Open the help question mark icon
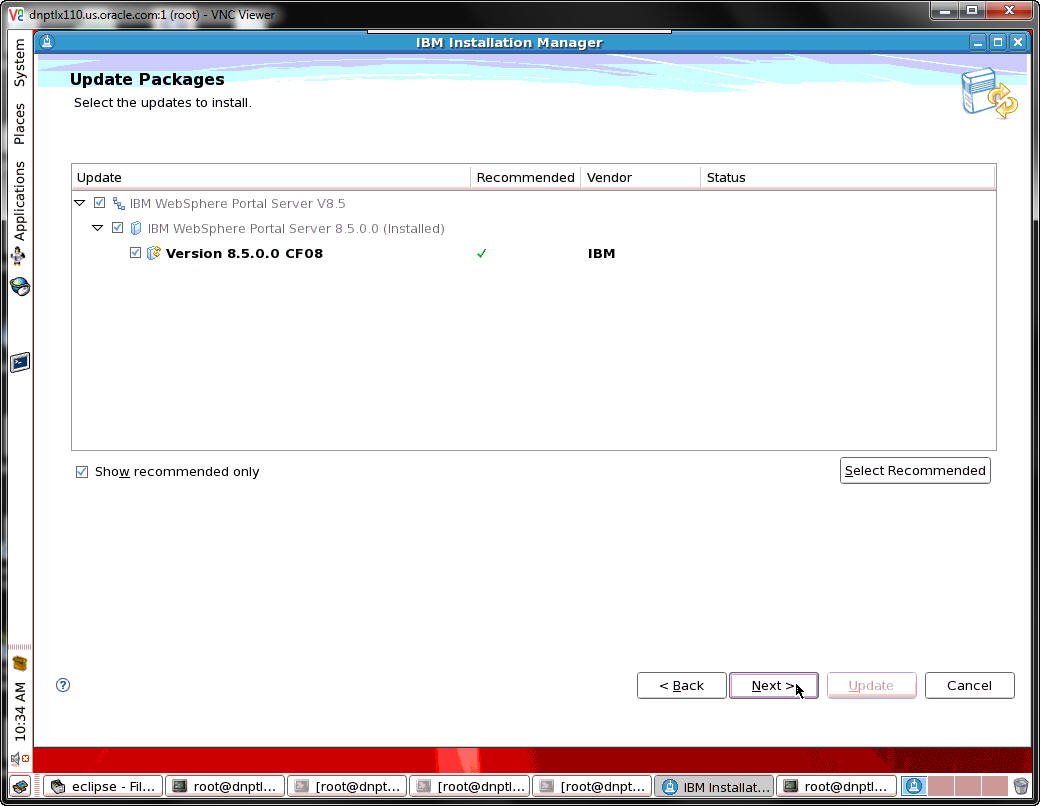Screen dimensions: 1040x806 (63, 685)
